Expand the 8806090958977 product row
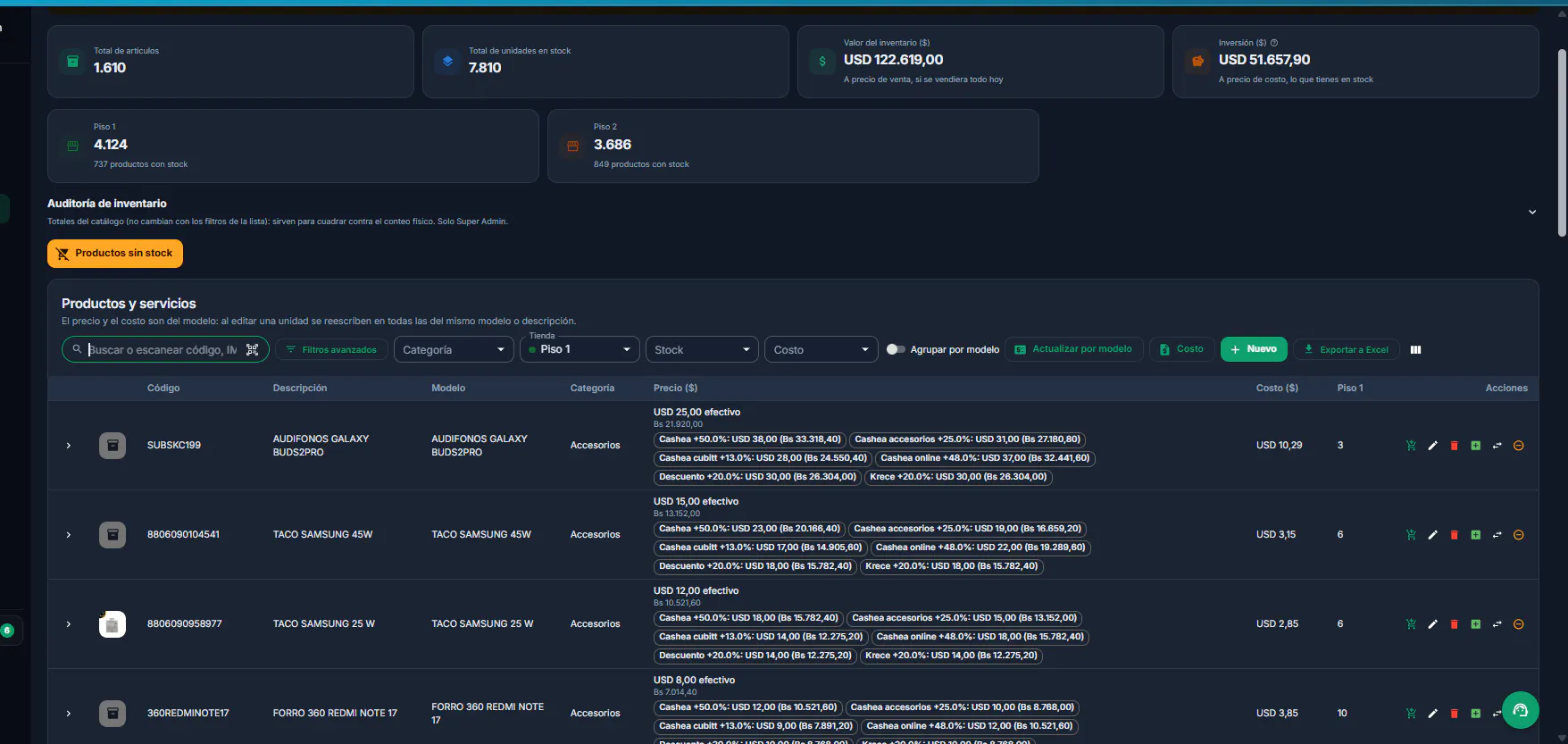Viewport: 1568px width, 744px height. click(x=69, y=624)
